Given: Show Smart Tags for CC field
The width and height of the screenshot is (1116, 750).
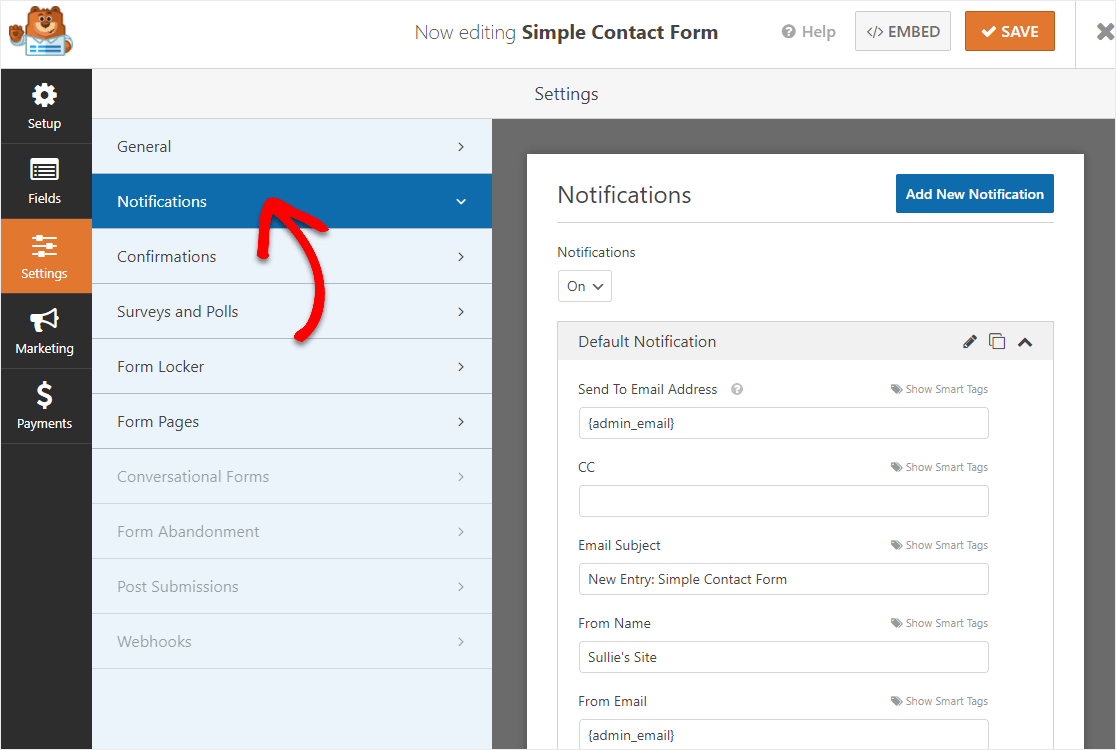Looking at the screenshot, I should (939, 467).
